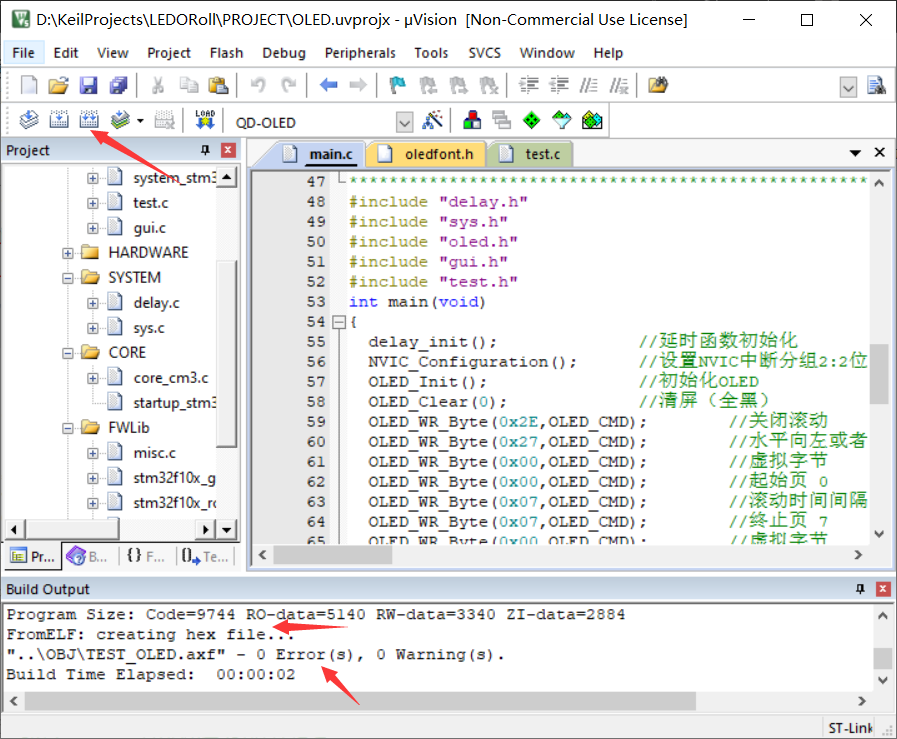Click the Comment selection icon
Image resolution: width=897 pixels, height=739 pixels.
click(x=588, y=85)
